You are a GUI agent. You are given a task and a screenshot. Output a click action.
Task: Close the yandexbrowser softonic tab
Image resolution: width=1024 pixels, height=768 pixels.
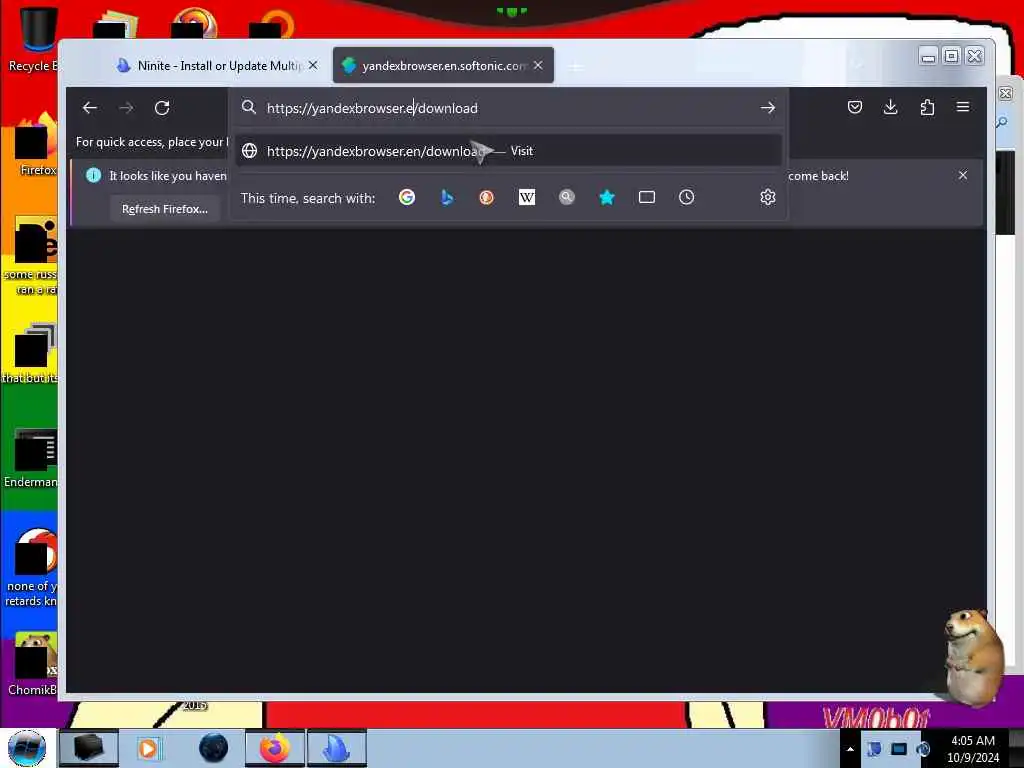pyautogui.click(x=538, y=65)
